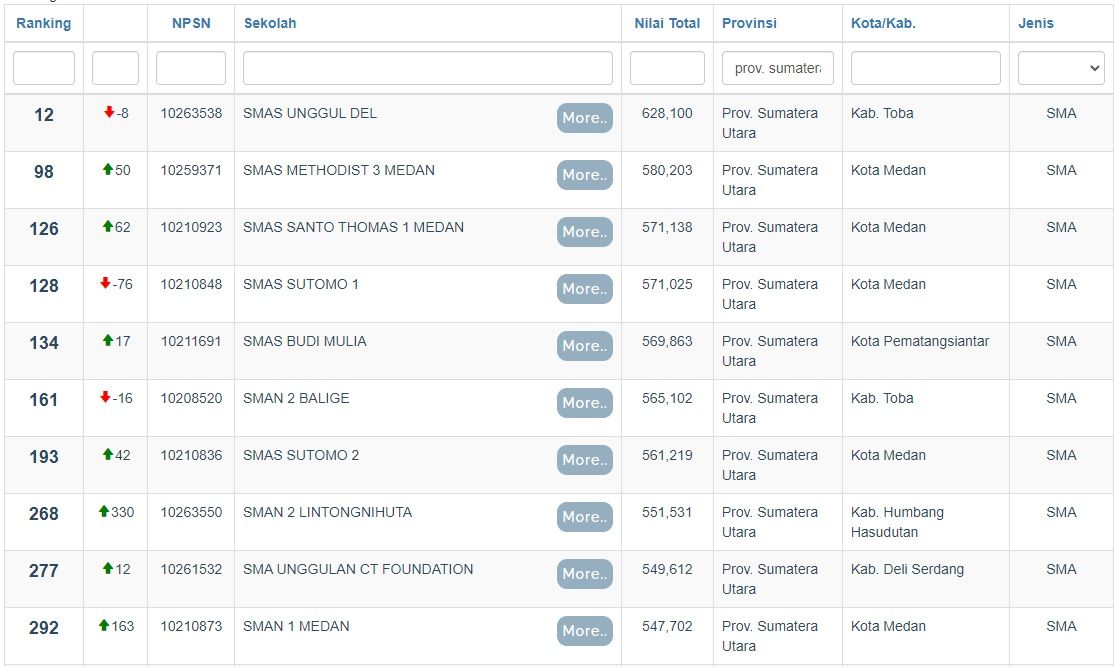Click the red down arrow beside -76

[105, 283]
